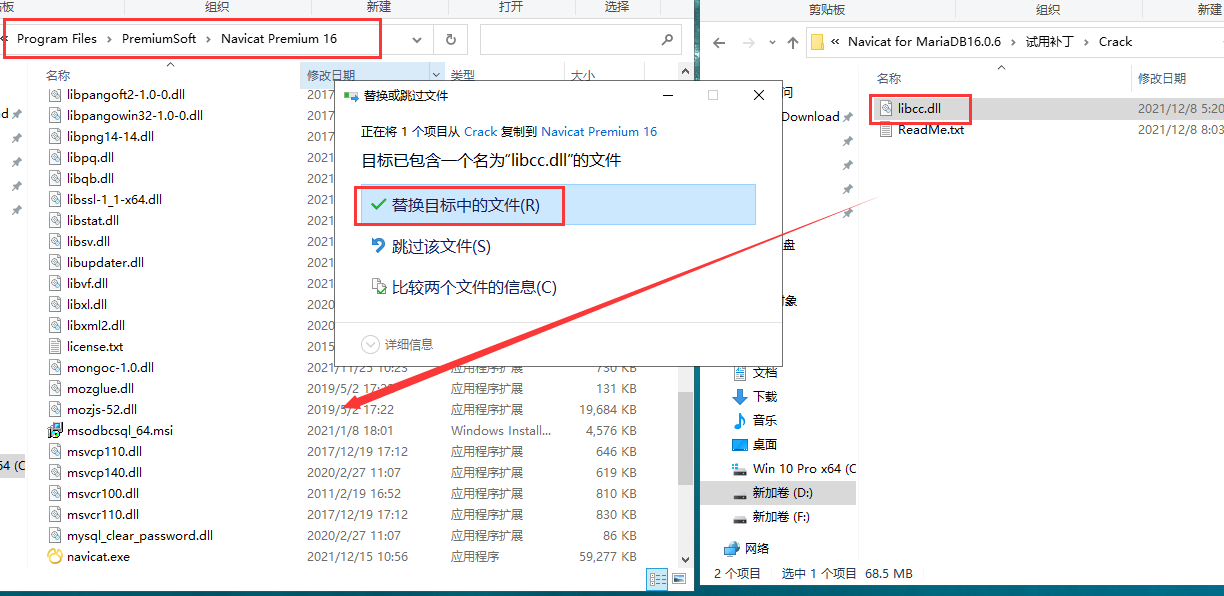The image size is (1224, 596).
Task: Navigate to Program Files breadcrumb
Action: tap(57, 40)
